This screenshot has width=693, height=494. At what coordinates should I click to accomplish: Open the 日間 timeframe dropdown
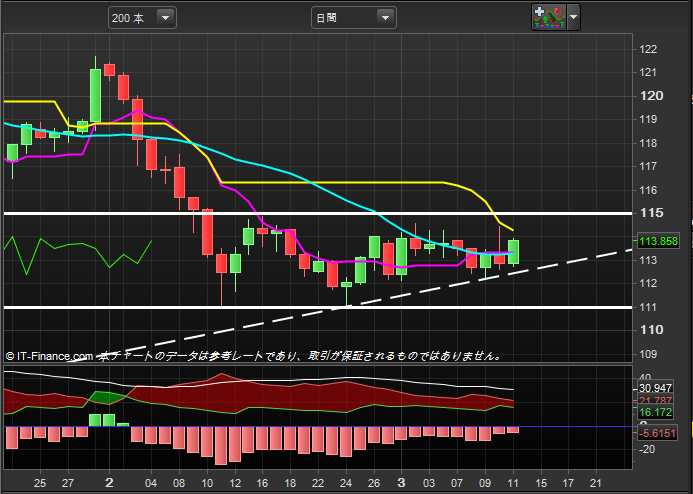pyautogui.click(x=354, y=18)
